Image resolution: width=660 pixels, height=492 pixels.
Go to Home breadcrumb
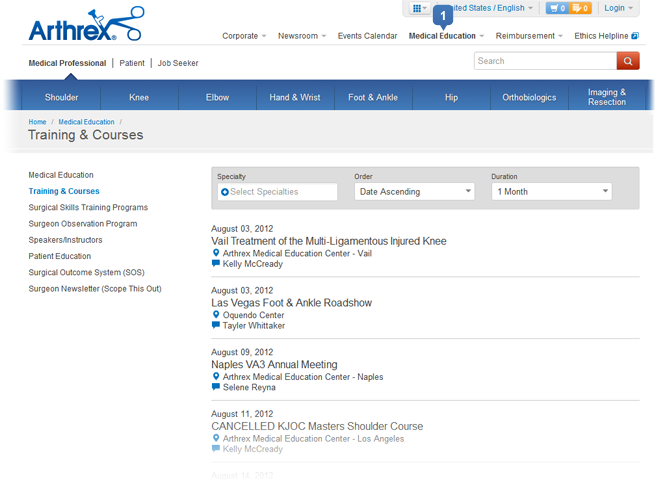pyautogui.click(x=37, y=122)
